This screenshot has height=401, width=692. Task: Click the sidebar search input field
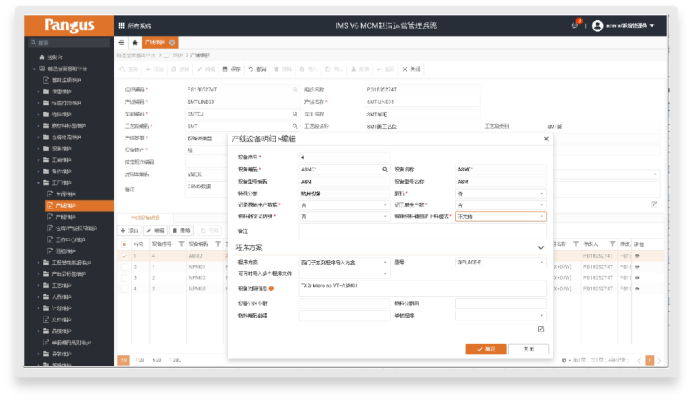click(68, 43)
